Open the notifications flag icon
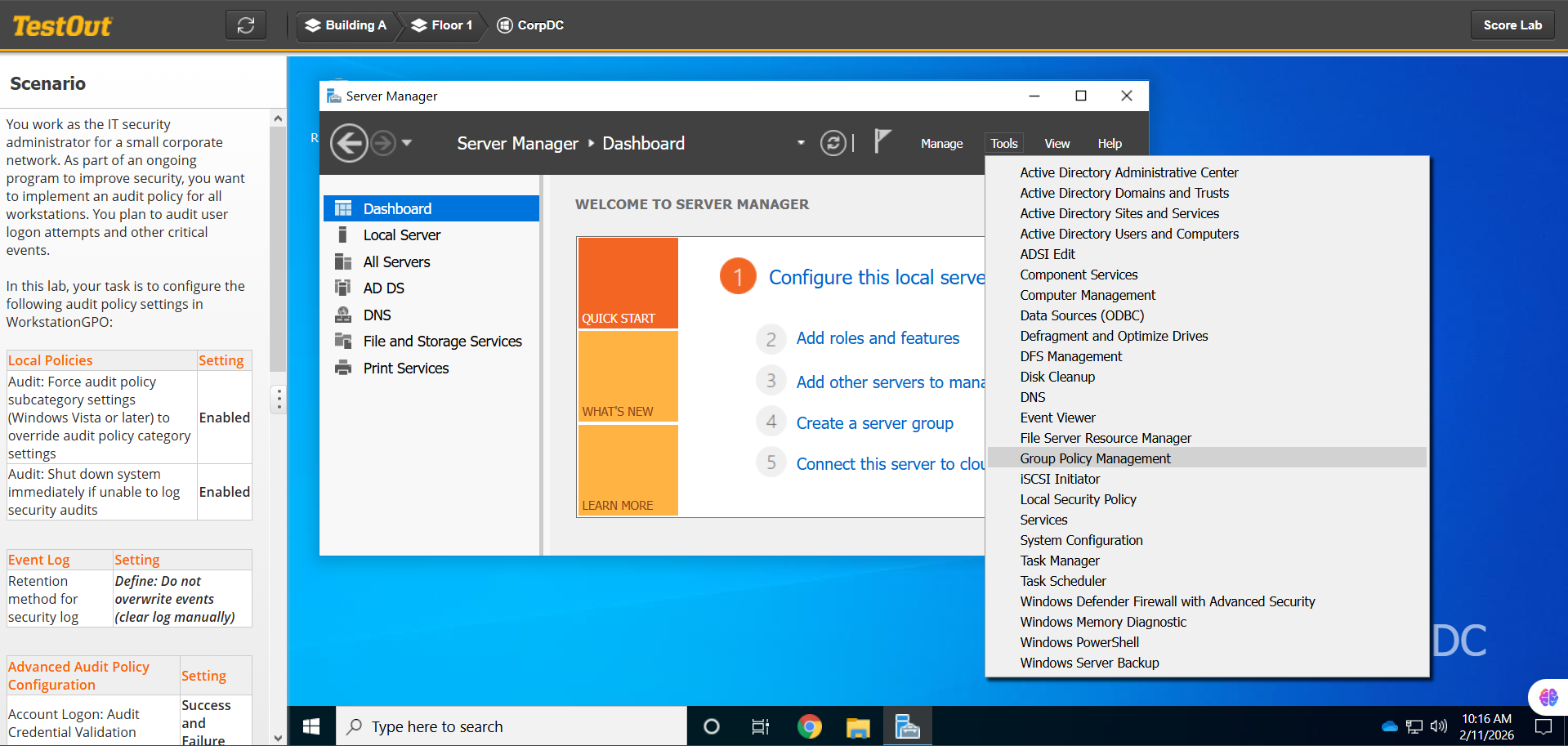The width and height of the screenshot is (1568, 746). tap(882, 142)
